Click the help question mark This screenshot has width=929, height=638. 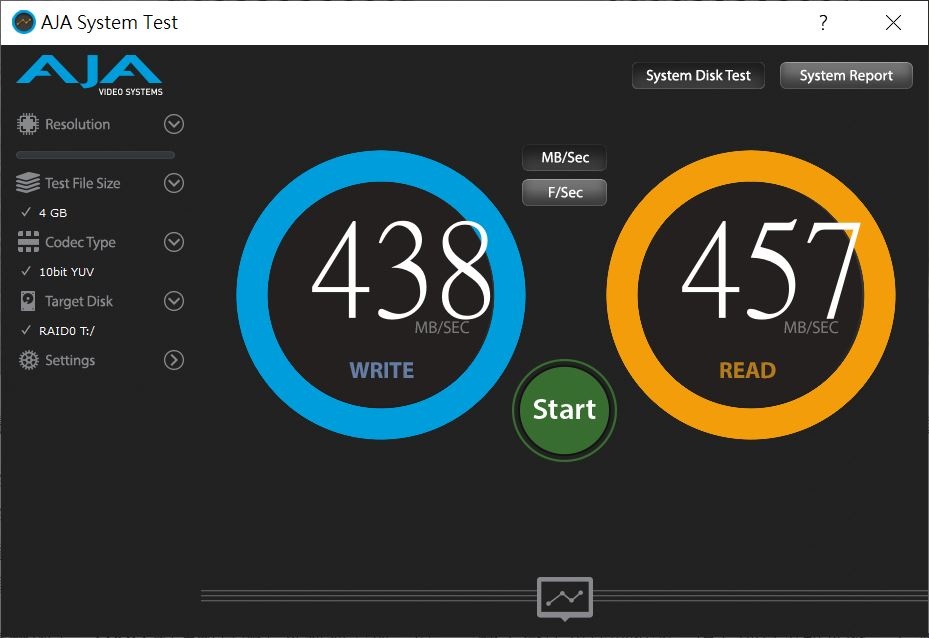[x=823, y=23]
